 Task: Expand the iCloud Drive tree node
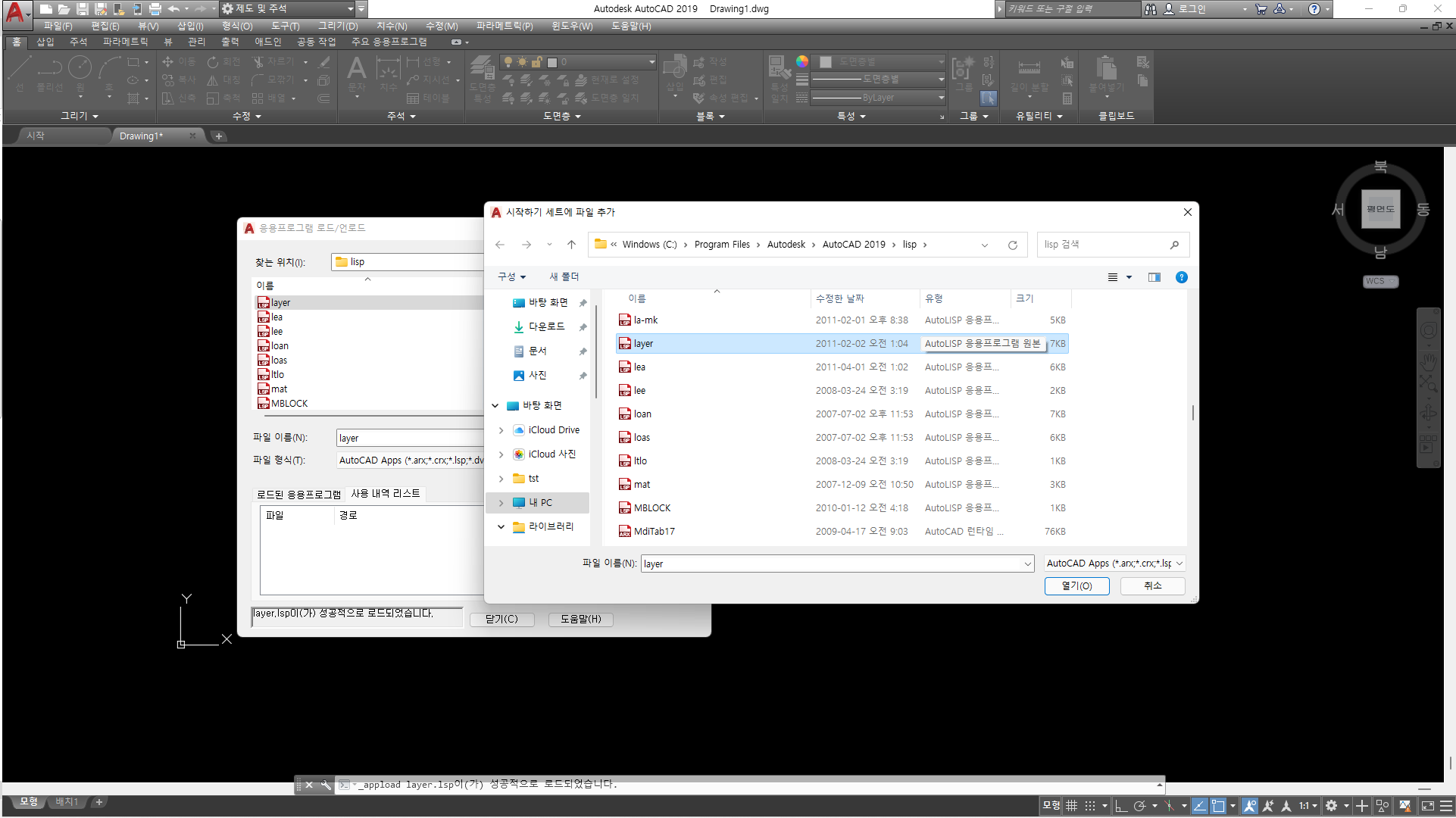[x=501, y=430]
